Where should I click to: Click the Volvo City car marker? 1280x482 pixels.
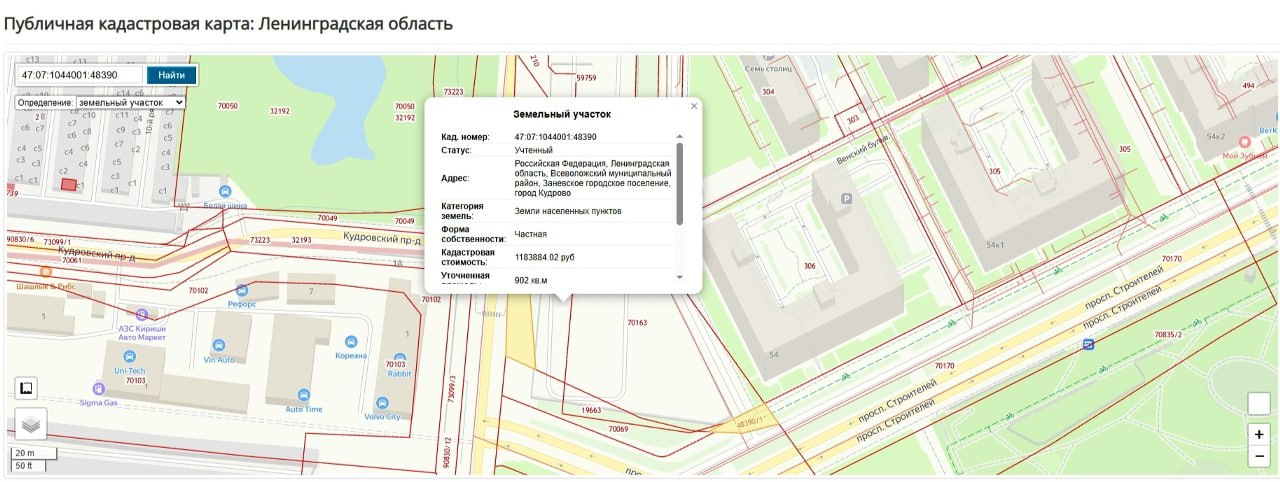pos(382,403)
